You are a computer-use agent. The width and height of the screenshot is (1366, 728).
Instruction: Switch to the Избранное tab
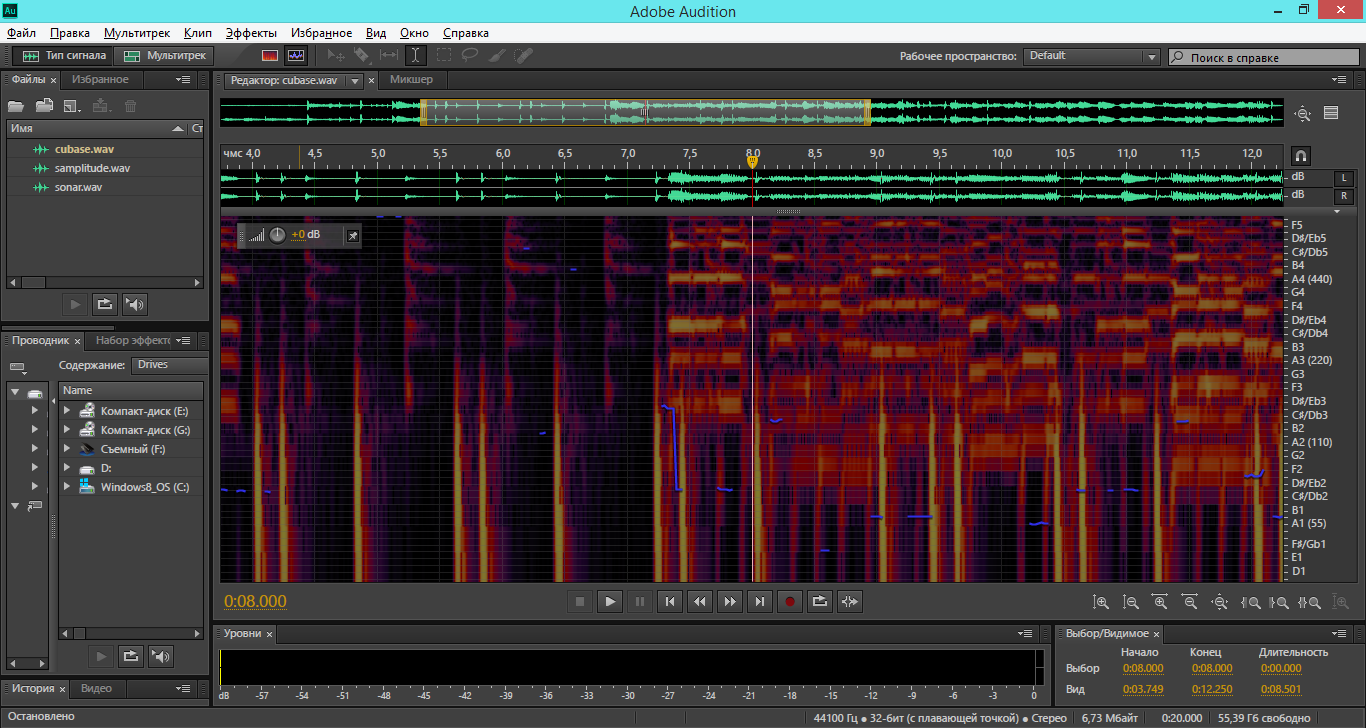pos(100,79)
